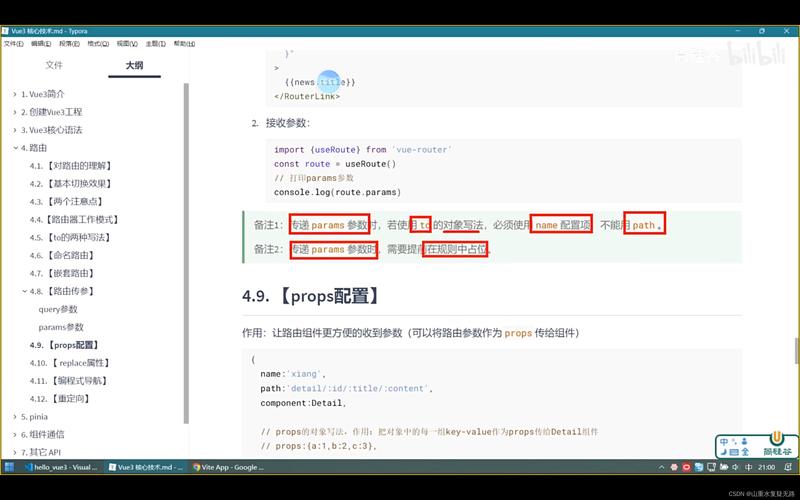The width and height of the screenshot is (800, 500).
Task: Jump to 4.2.【基本切换效果】 in outline
Action: (x=71, y=184)
